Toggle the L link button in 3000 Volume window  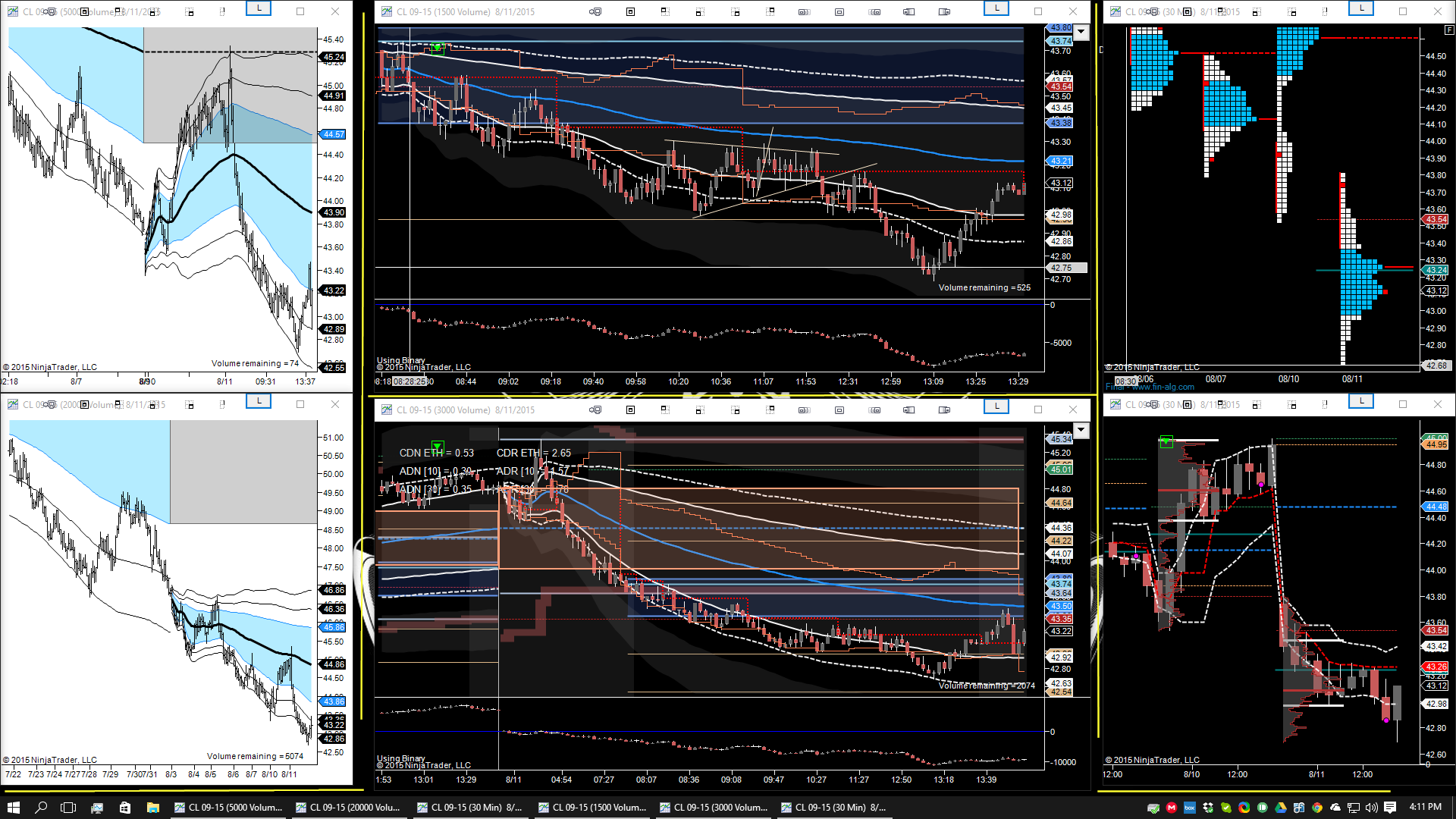996,406
